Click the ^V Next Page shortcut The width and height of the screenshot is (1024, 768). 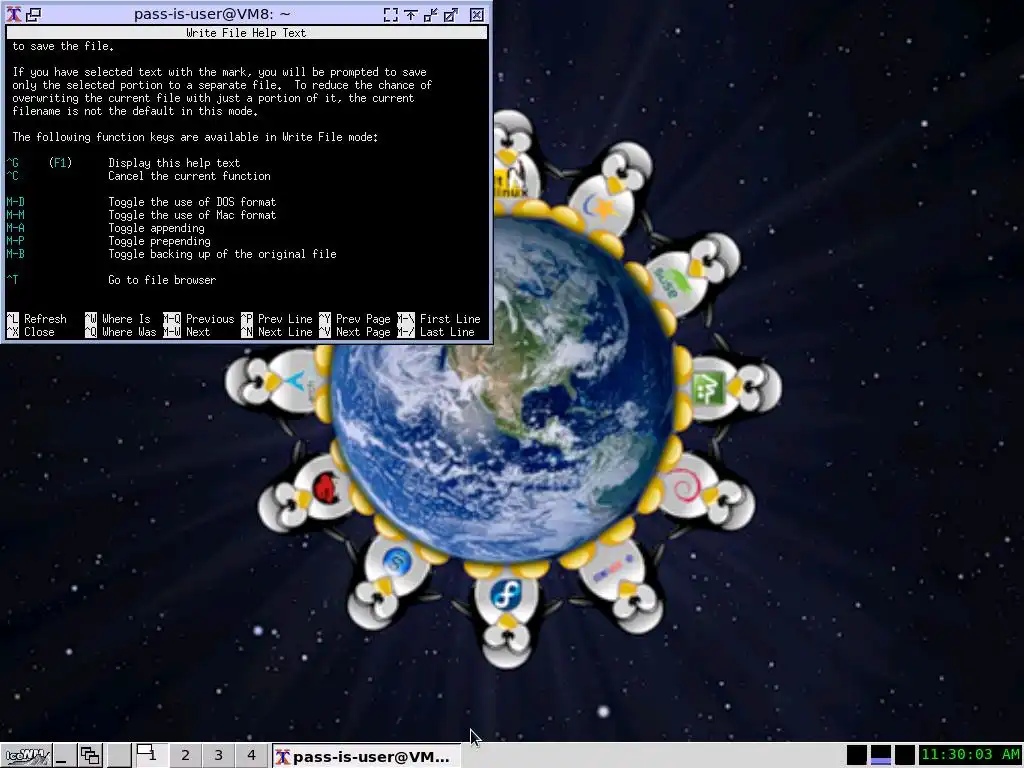355,332
